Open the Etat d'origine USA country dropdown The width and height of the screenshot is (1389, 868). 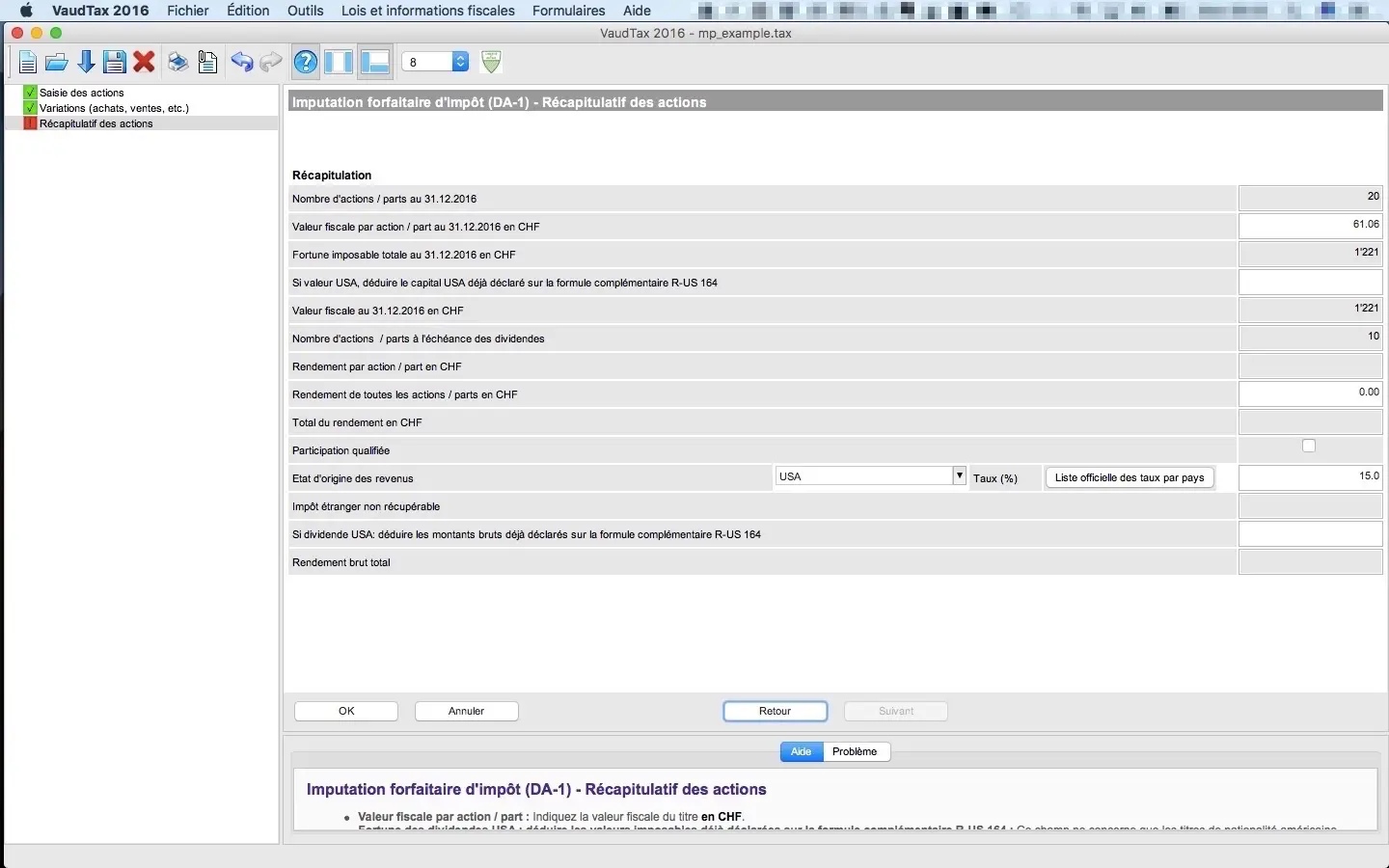[x=871, y=476]
